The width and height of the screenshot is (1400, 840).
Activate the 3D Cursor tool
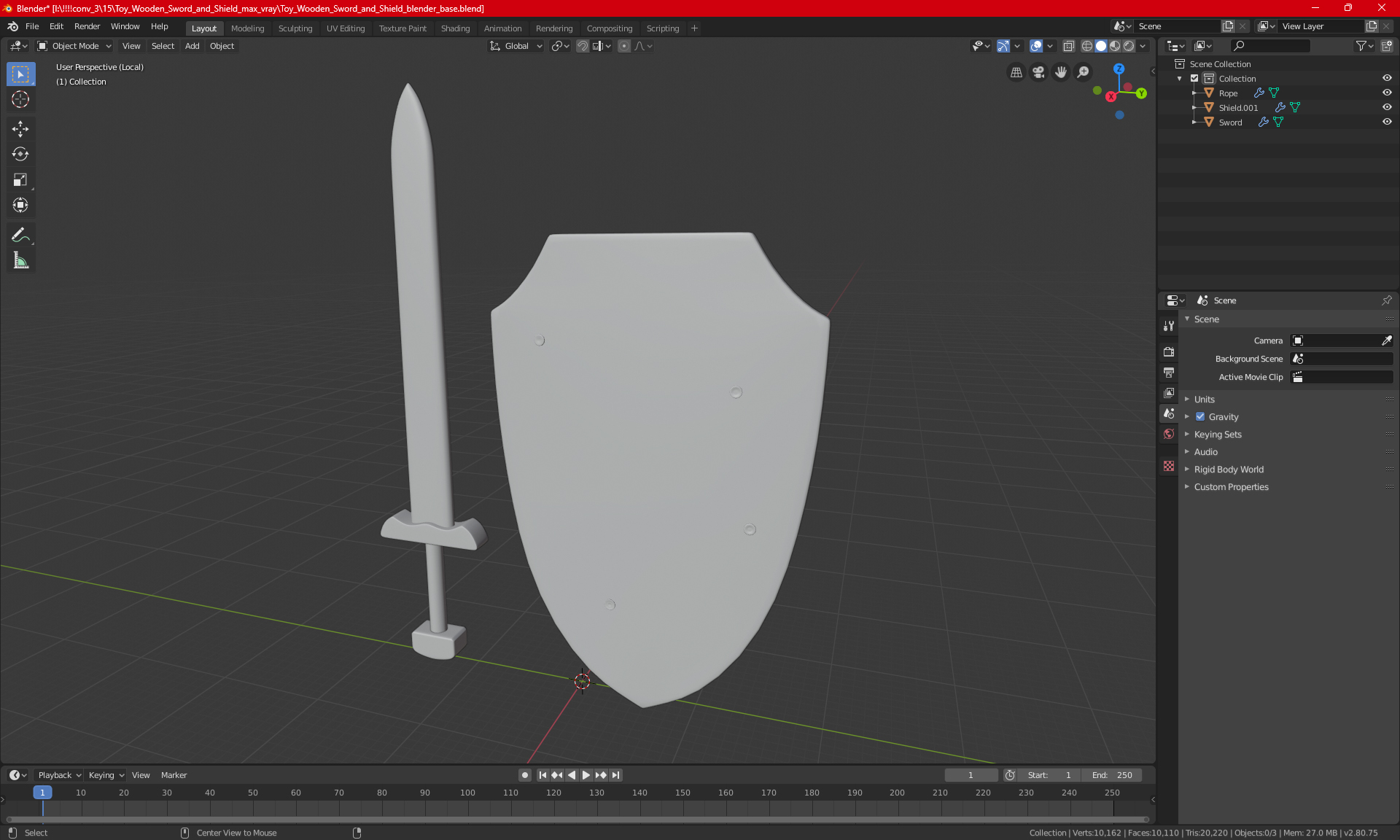coord(20,99)
